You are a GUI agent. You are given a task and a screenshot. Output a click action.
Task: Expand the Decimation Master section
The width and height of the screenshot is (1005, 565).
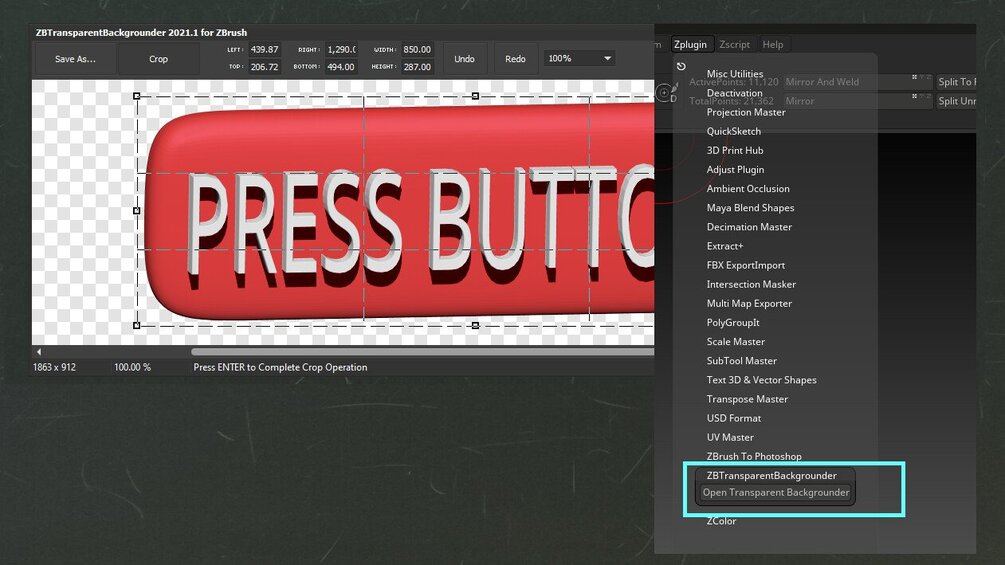(x=749, y=227)
